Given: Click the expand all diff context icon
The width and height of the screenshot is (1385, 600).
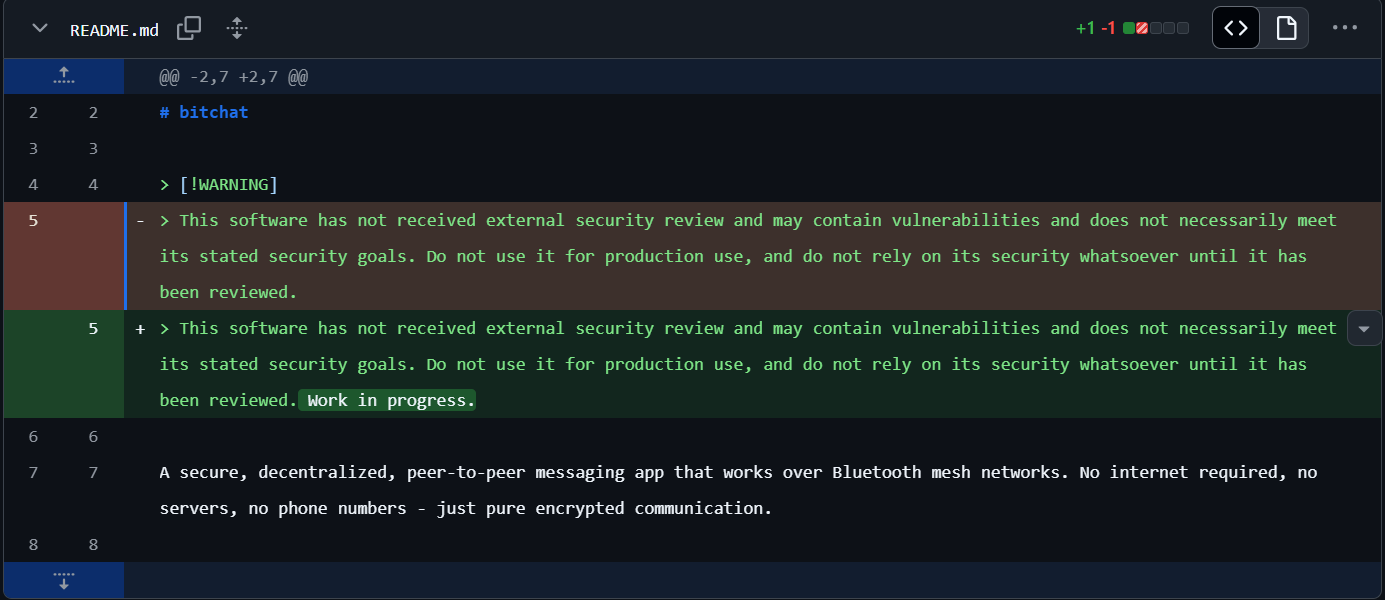Looking at the screenshot, I should (x=237, y=28).
